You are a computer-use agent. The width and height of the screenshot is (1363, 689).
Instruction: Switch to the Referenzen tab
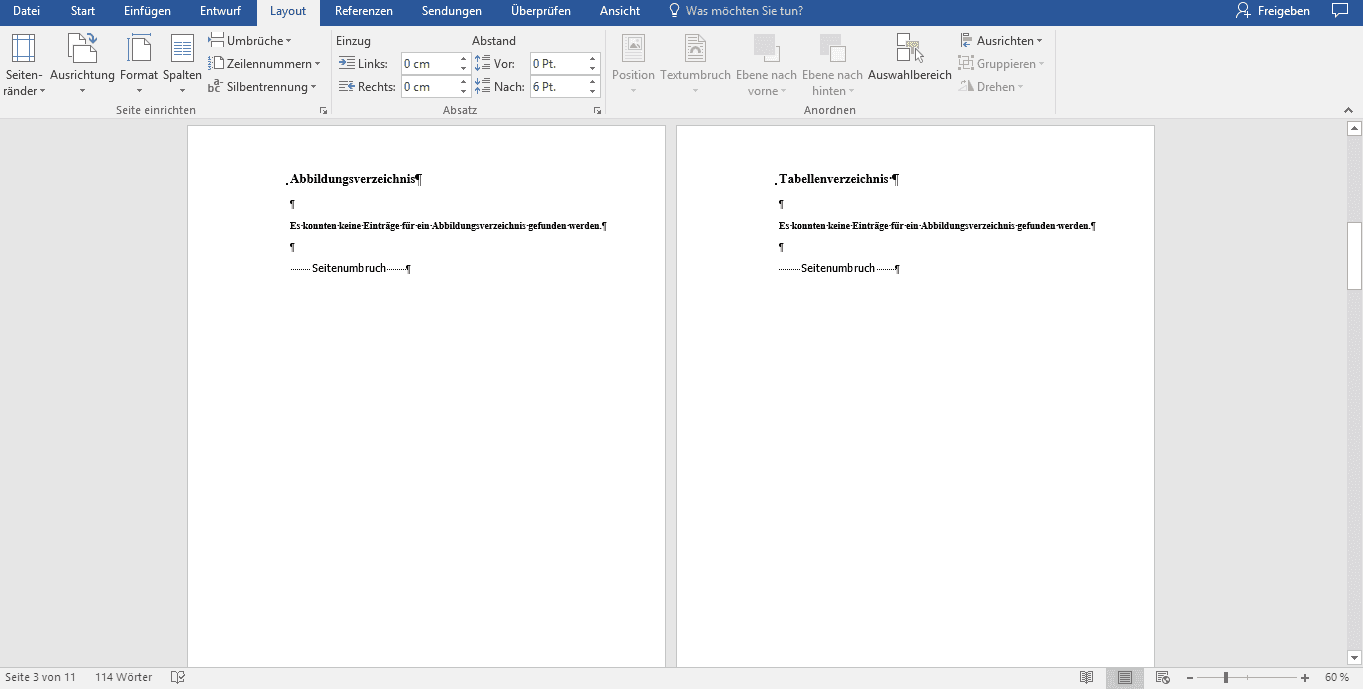click(363, 11)
